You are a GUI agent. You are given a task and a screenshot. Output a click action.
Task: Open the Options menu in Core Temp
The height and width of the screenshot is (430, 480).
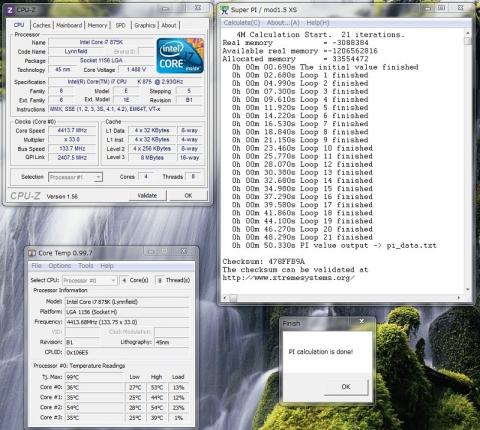(x=60, y=266)
